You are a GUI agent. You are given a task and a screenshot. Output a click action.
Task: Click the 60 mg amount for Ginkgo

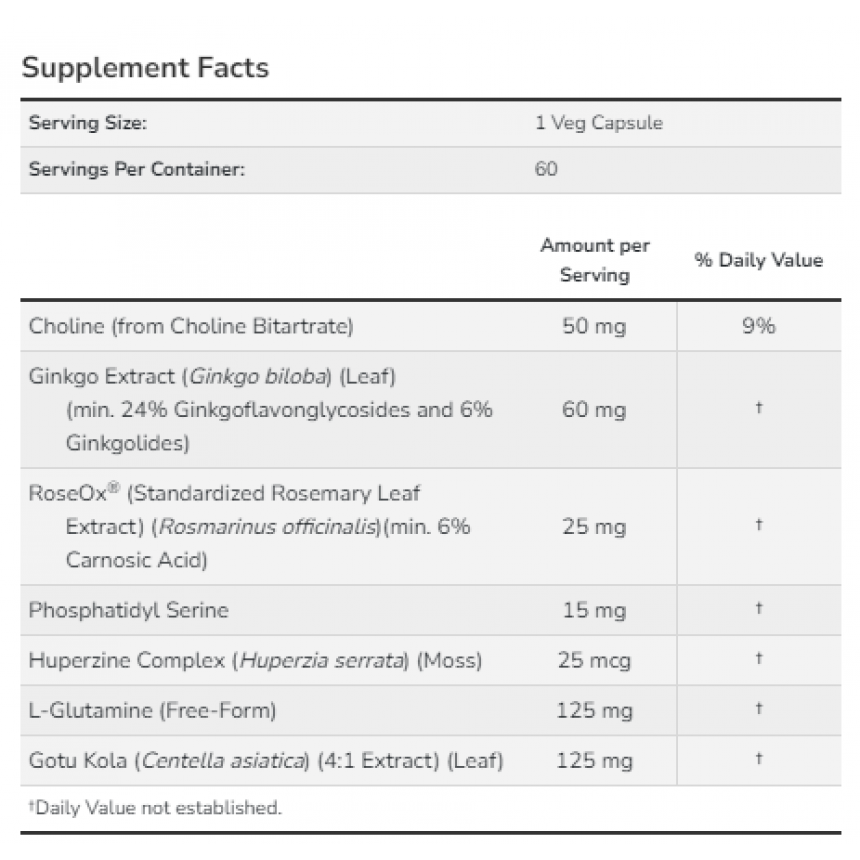click(x=594, y=410)
